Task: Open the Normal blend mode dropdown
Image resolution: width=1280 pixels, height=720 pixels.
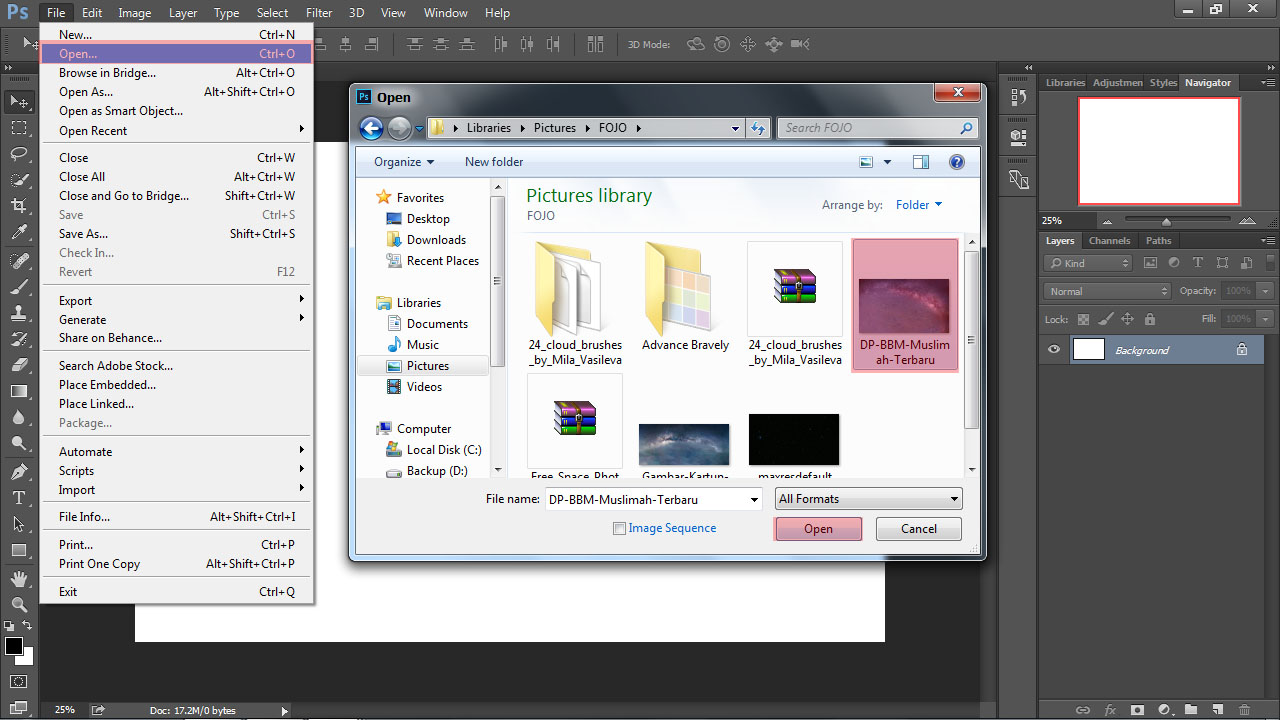Action: pos(1106,291)
